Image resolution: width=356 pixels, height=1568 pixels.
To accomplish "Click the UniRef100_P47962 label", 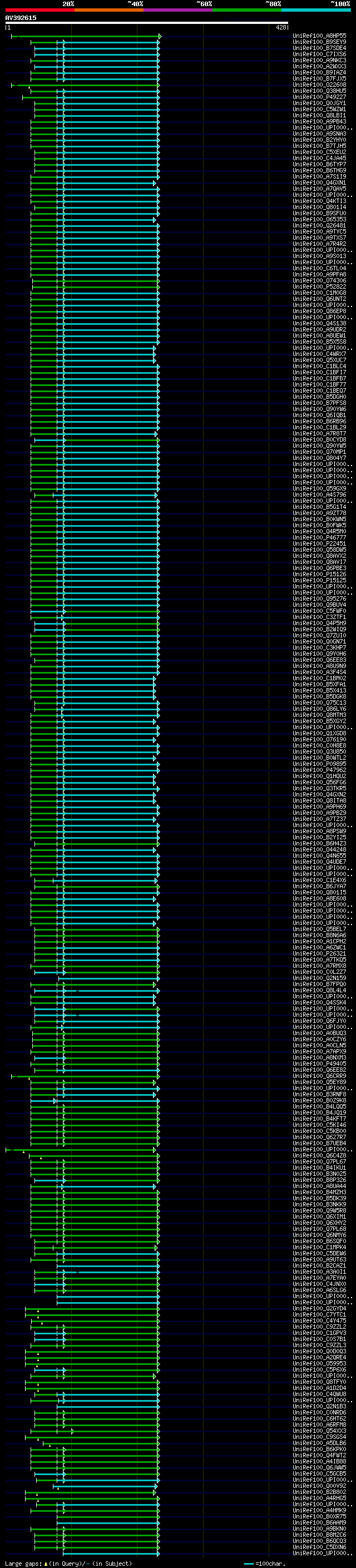I will click(x=319, y=769).
